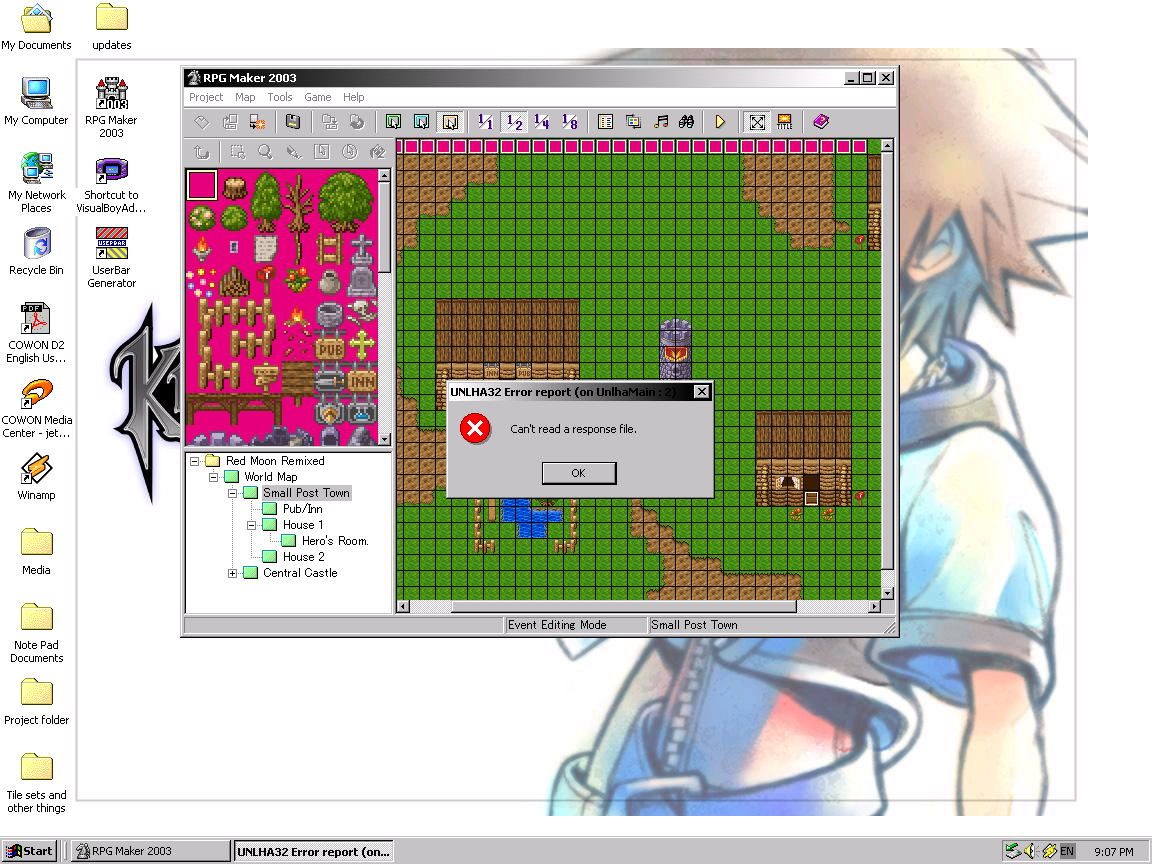Select the rectangular Selection tool
This screenshot has width=1152, height=864.
[x=237, y=152]
